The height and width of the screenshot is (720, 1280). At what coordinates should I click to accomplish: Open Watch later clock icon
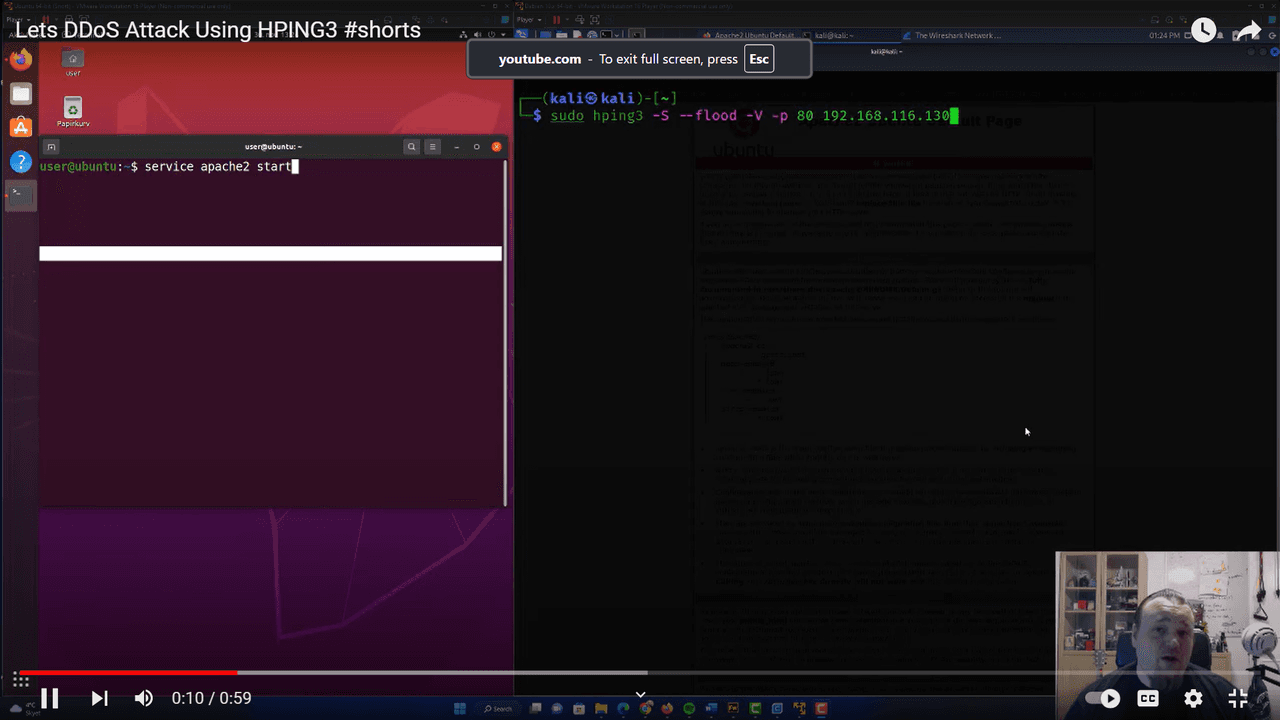click(x=1203, y=31)
